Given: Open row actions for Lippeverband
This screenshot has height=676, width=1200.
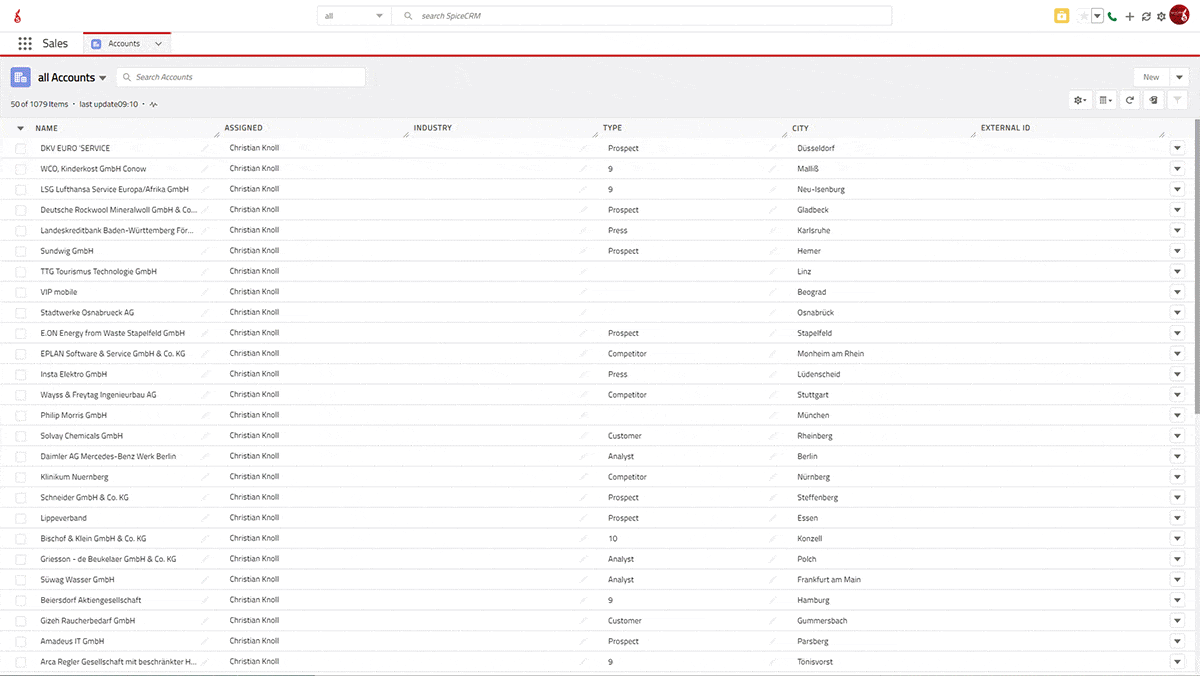Looking at the screenshot, I should point(1177,518).
